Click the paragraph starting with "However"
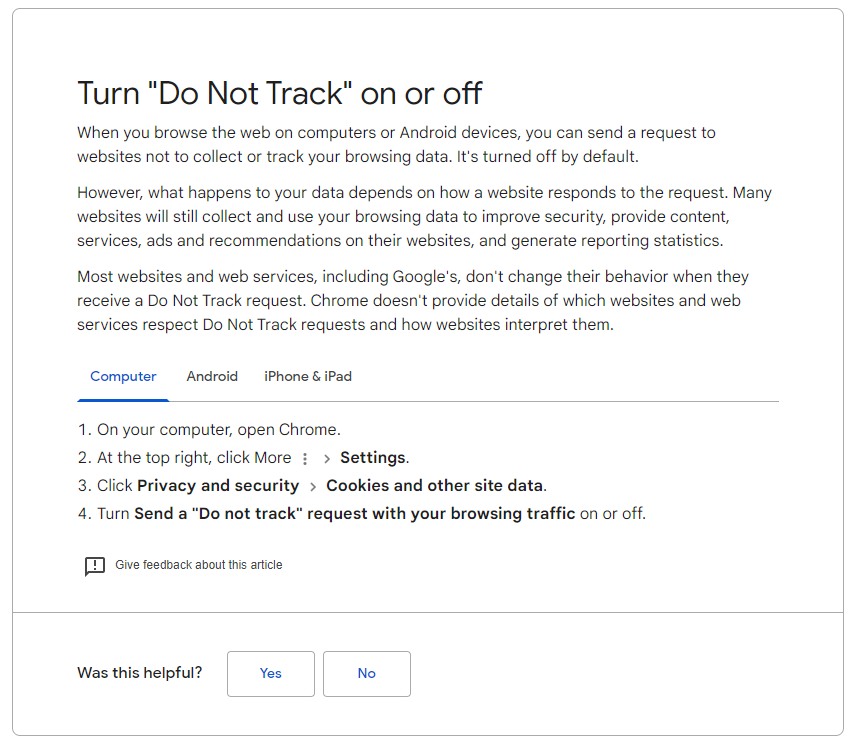The height and width of the screenshot is (744, 860). [424, 216]
